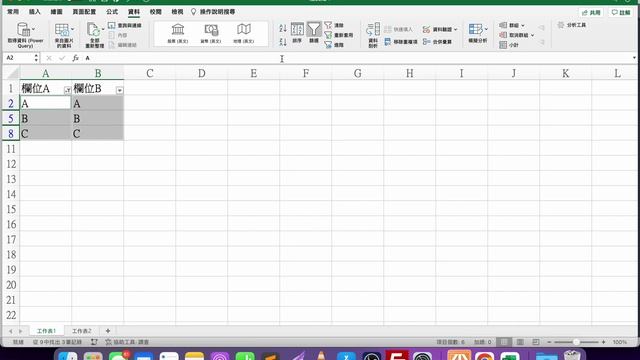Zoom out with minus button

pos(549,342)
